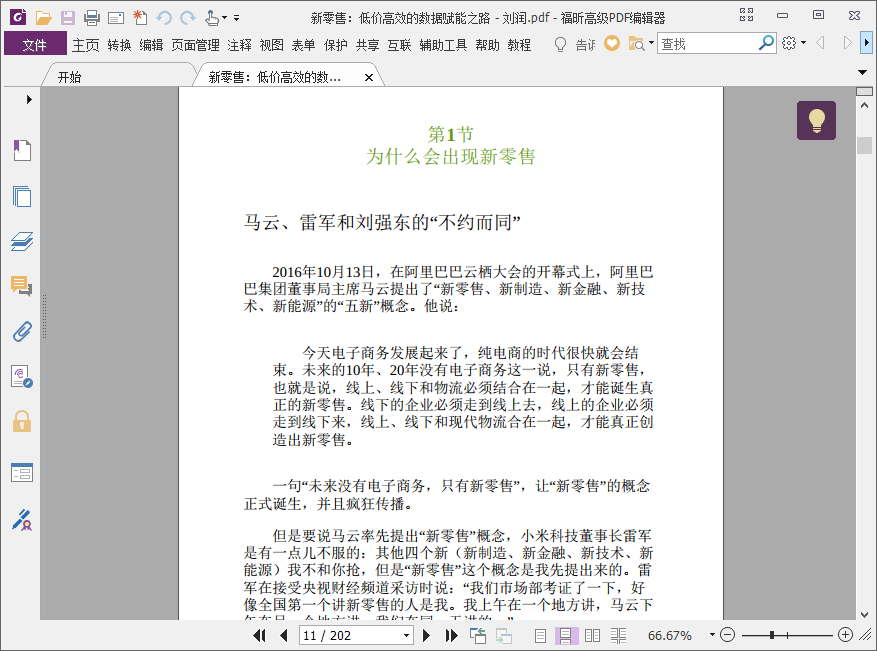Viewport: 877px width, 651px height.
Task: Switch to the 编辑 ribbon tab
Action: pos(151,45)
